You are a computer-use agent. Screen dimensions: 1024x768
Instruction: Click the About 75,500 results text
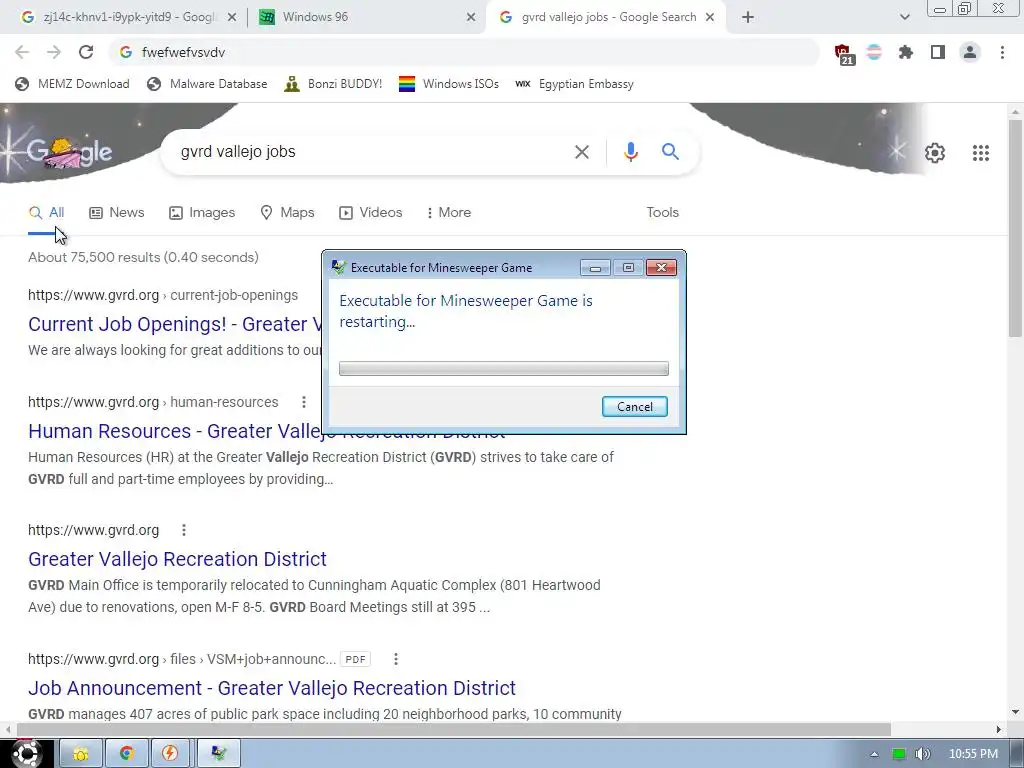coord(143,257)
